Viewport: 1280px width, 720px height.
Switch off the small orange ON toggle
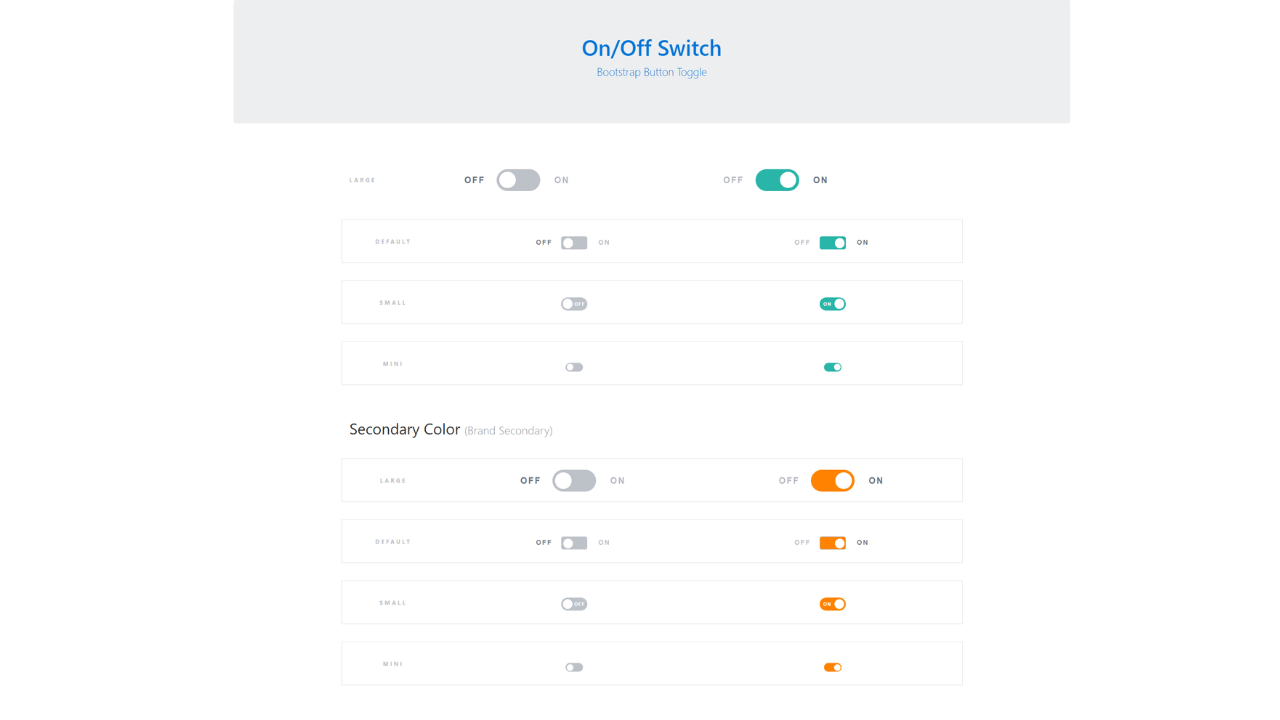pyautogui.click(x=832, y=603)
